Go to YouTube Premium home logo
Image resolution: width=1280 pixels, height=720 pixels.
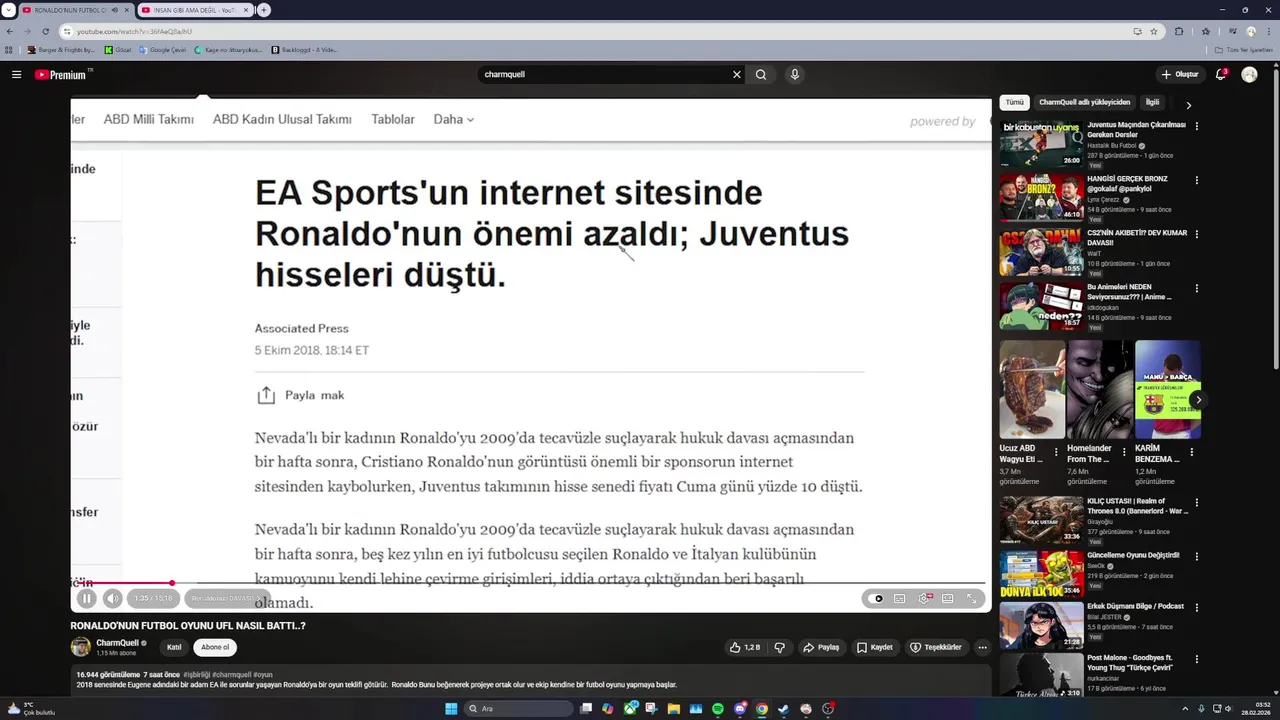pyautogui.click(x=60, y=74)
